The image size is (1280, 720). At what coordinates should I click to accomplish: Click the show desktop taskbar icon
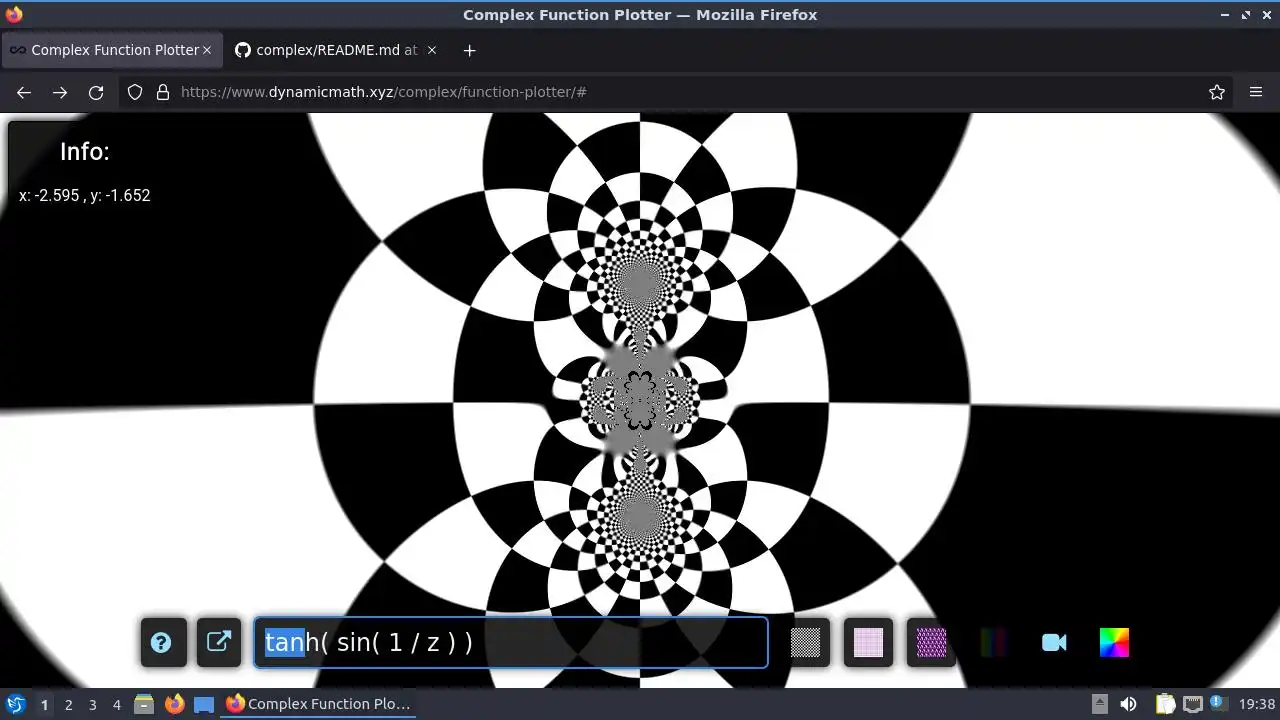pos(204,704)
